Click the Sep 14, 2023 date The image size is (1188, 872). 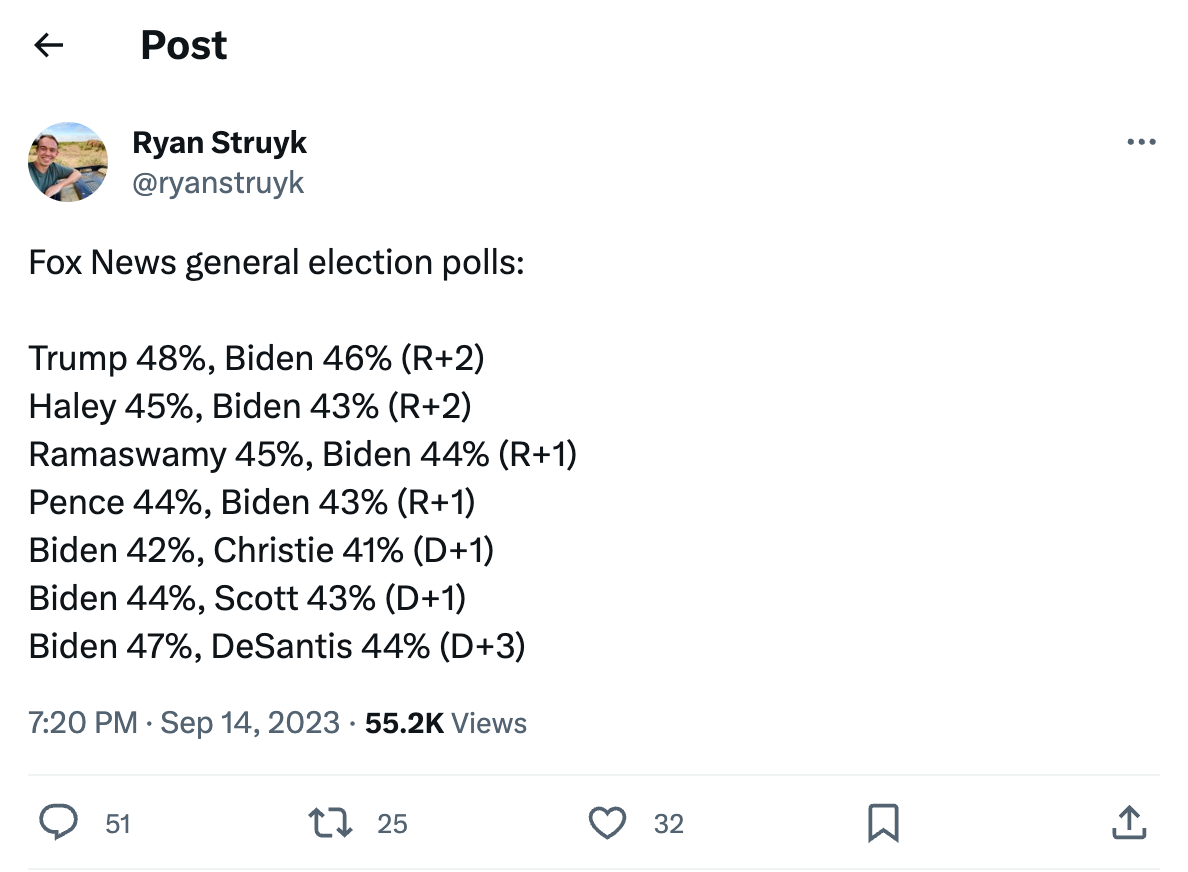250,723
